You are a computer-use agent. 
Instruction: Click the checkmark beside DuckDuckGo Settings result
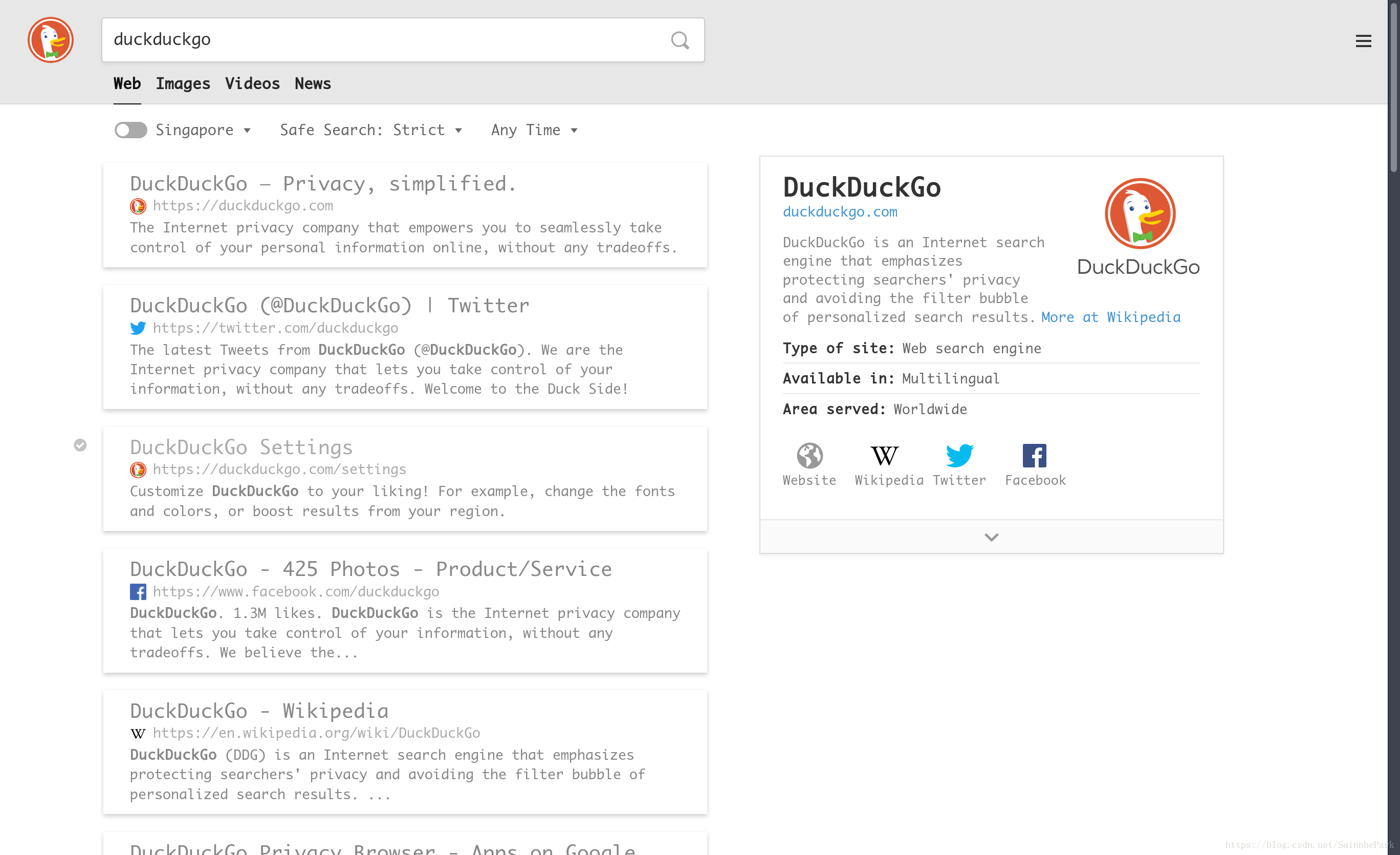pos(80,445)
